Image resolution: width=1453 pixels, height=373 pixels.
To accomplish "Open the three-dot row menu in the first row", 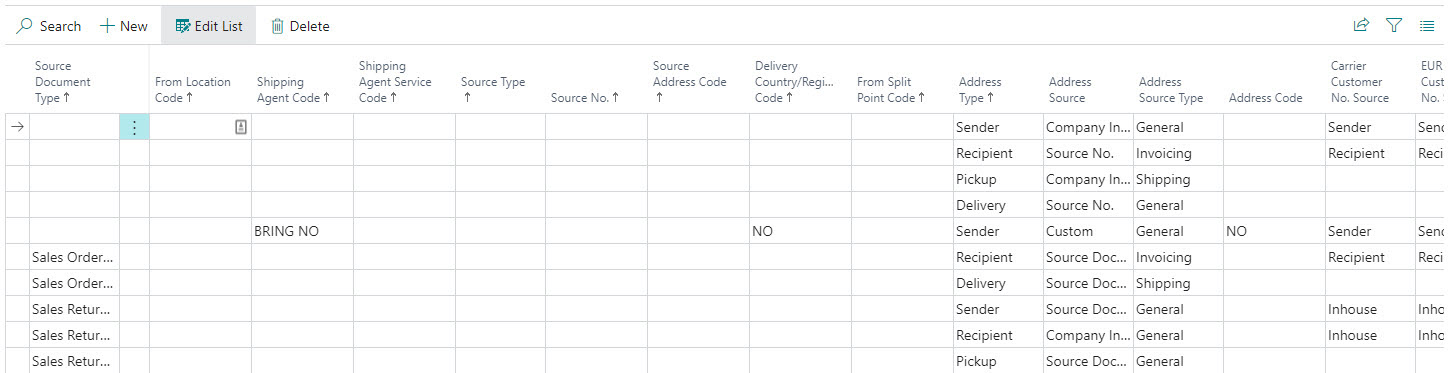I will tap(134, 127).
